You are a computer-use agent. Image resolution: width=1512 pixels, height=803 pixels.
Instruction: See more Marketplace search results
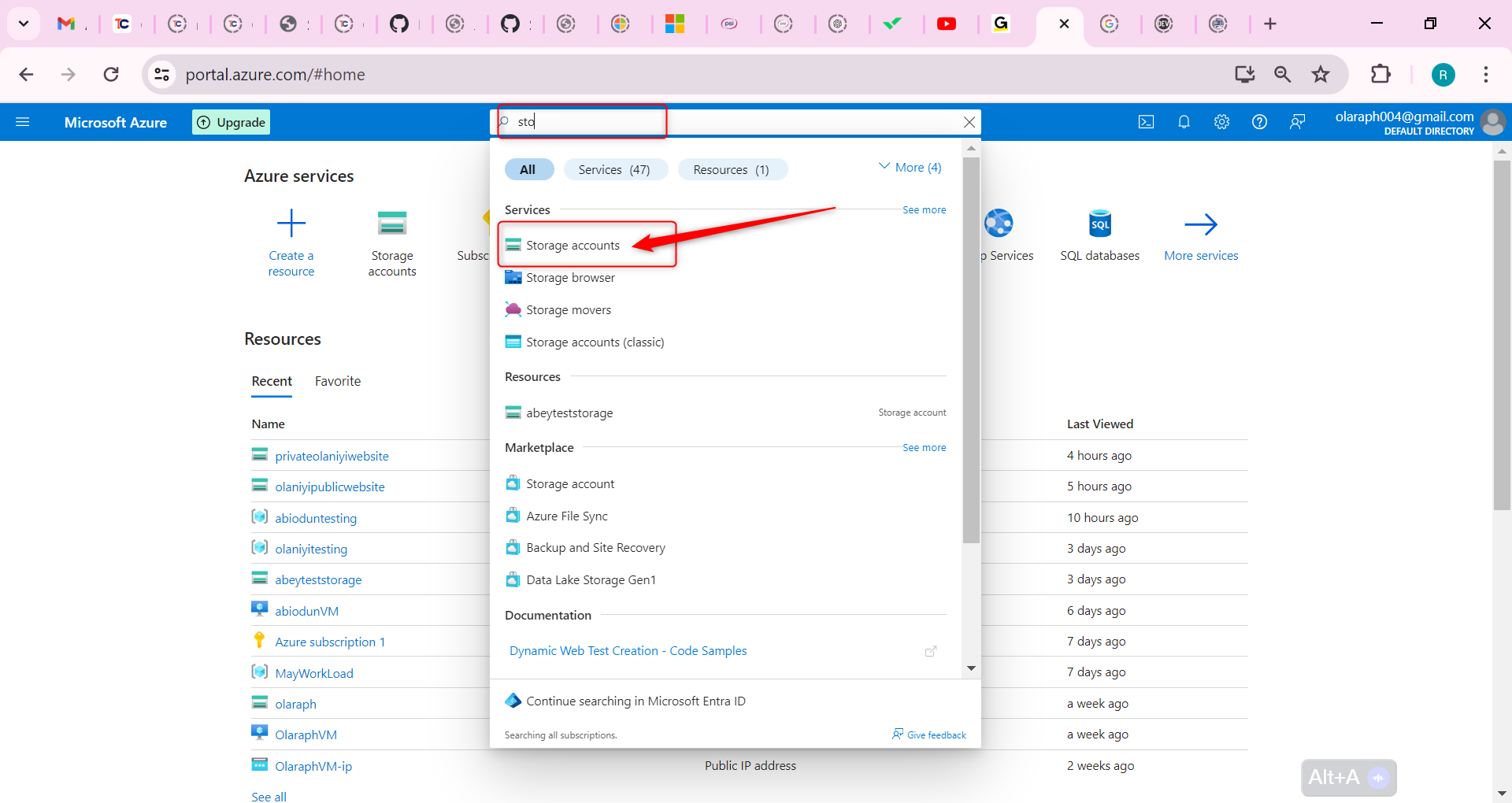point(923,447)
